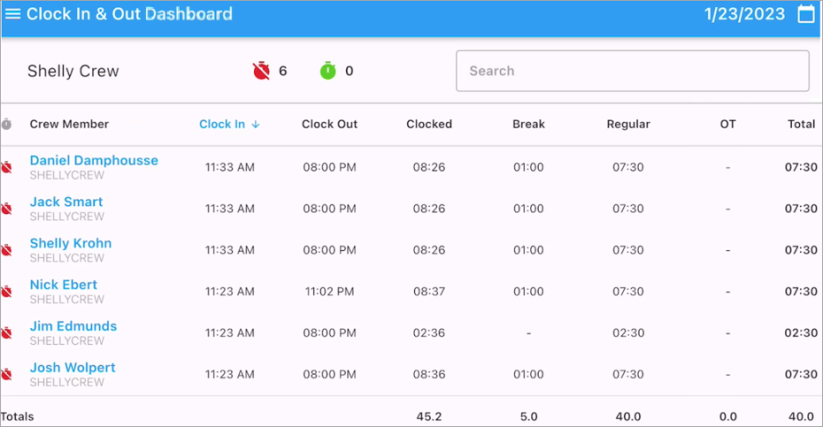The height and width of the screenshot is (427, 823).
Task: Sort by the Total column header
Action: (x=801, y=124)
